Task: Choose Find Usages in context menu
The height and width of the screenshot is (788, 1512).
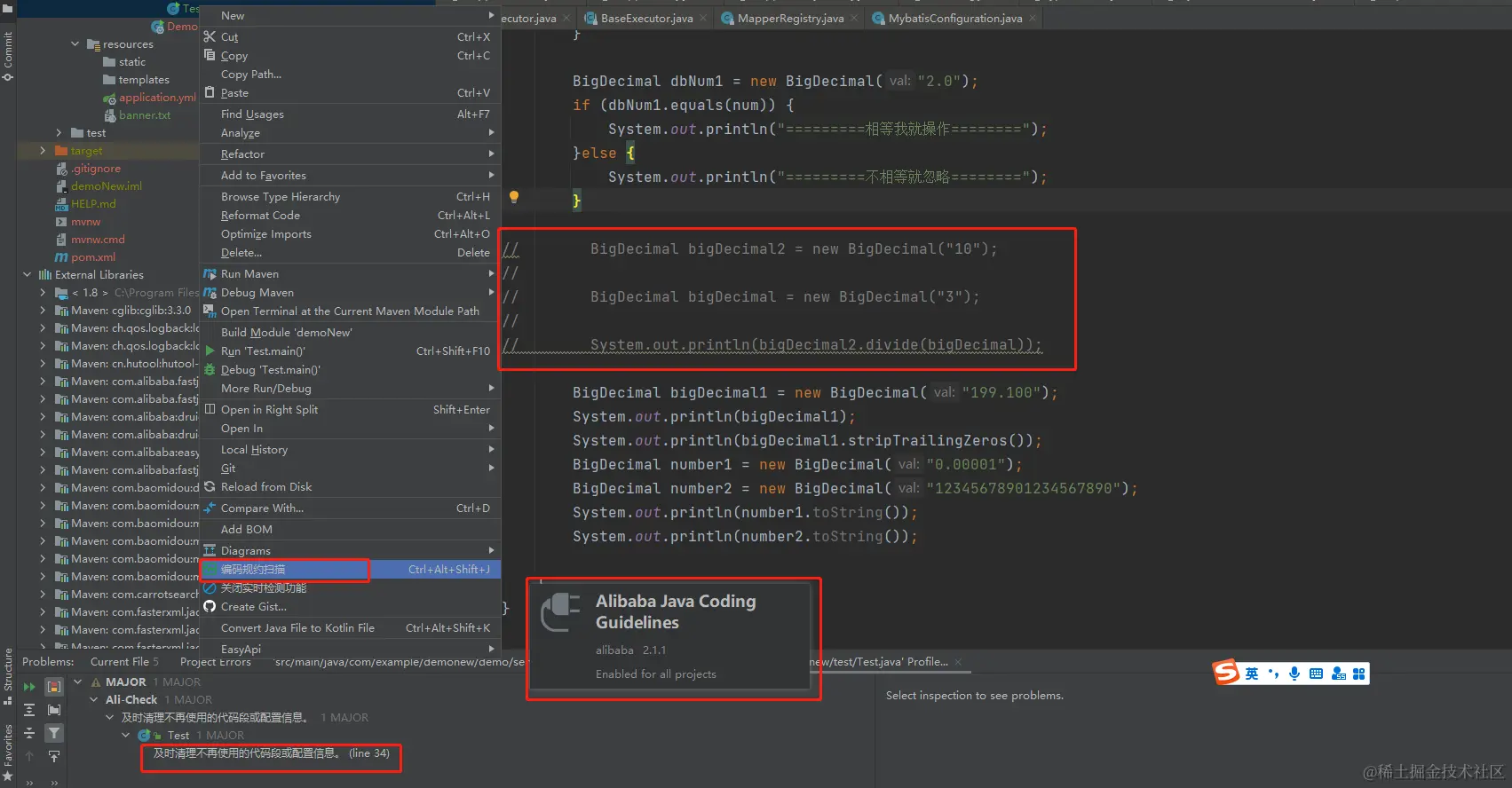Action: tap(350, 114)
